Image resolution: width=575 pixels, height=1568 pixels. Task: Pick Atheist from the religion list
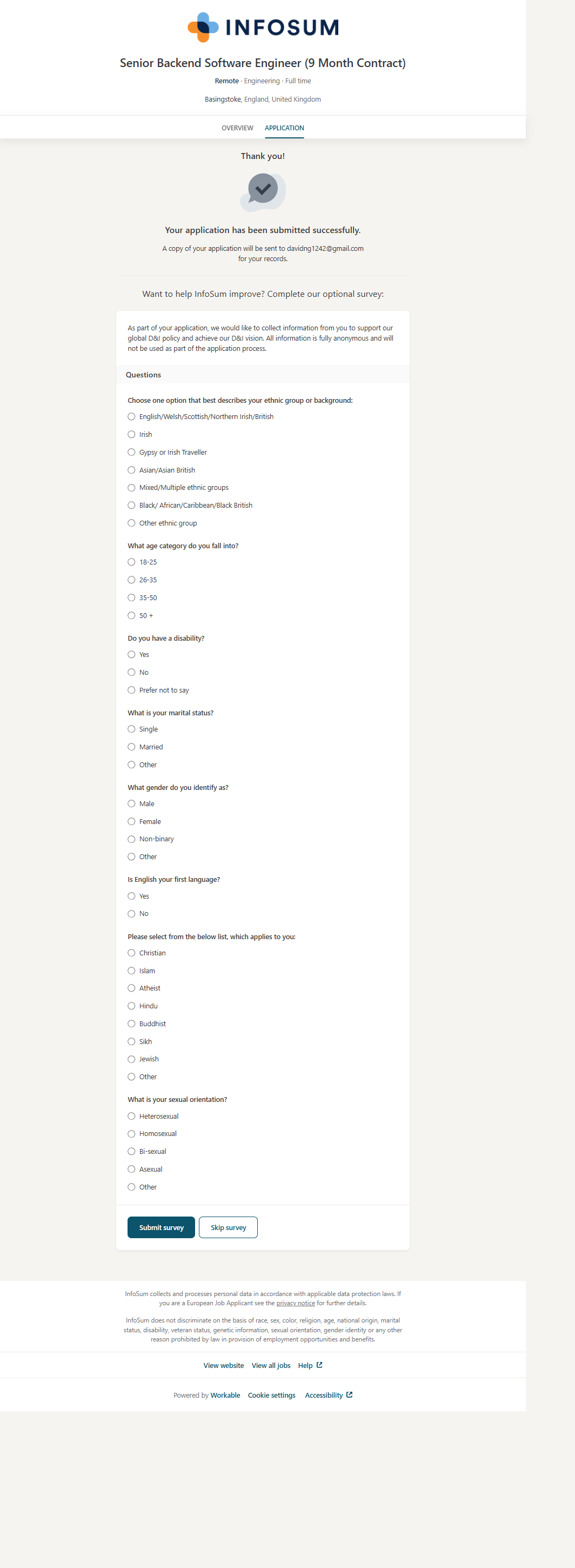pyautogui.click(x=131, y=988)
